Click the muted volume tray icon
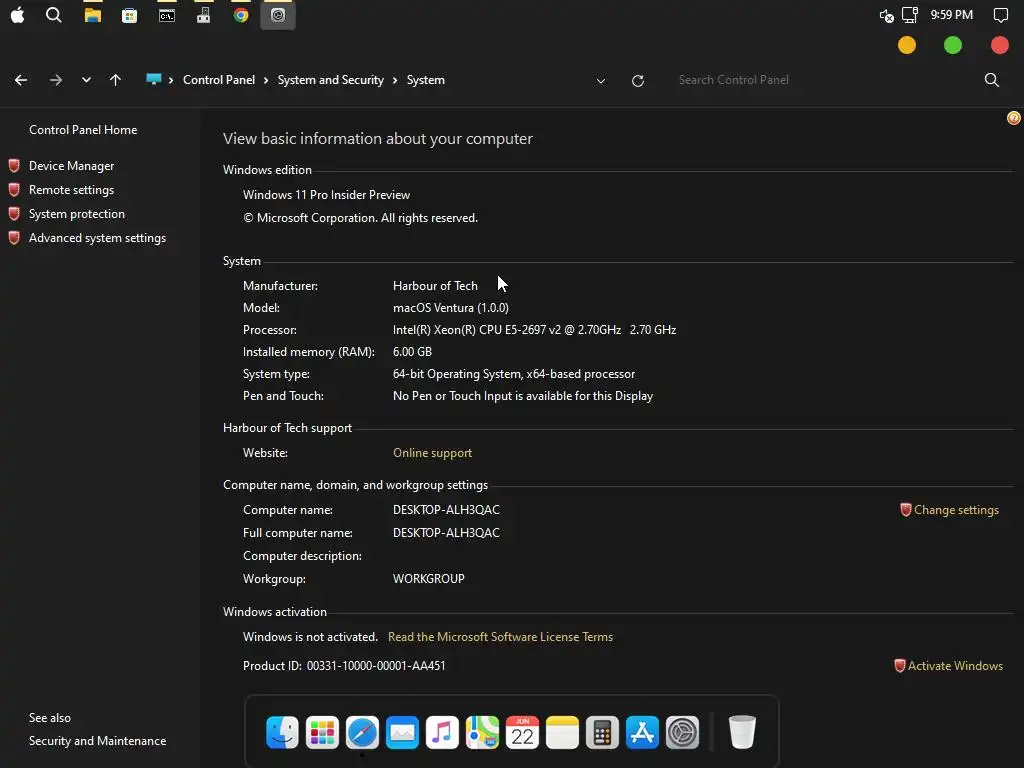This screenshot has height=768, width=1024. (886, 16)
